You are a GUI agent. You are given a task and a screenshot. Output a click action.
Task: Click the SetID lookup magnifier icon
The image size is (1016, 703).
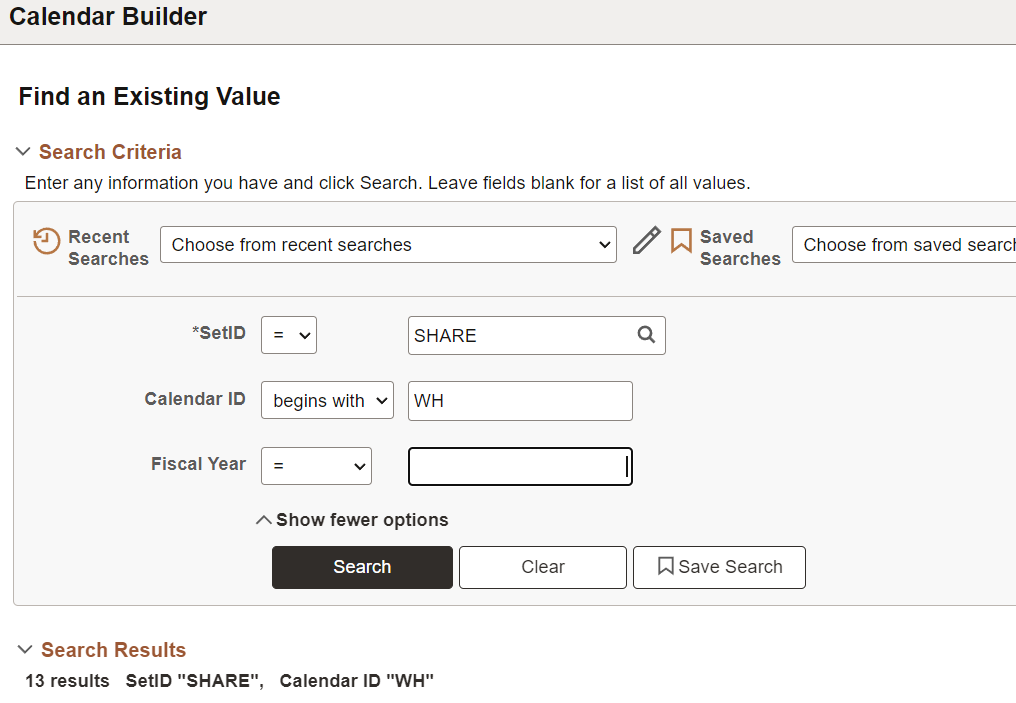646,335
